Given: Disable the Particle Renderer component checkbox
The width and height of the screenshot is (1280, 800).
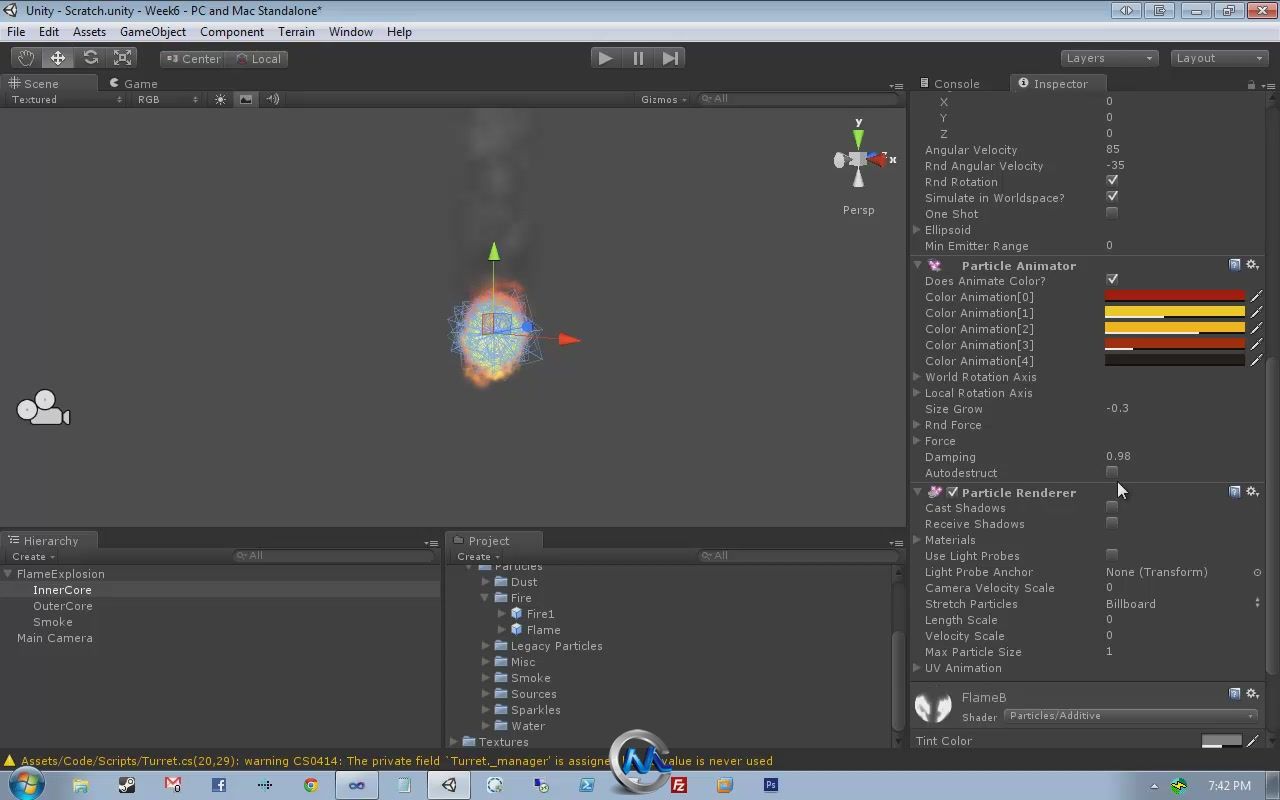Looking at the screenshot, I should point(953,492).
